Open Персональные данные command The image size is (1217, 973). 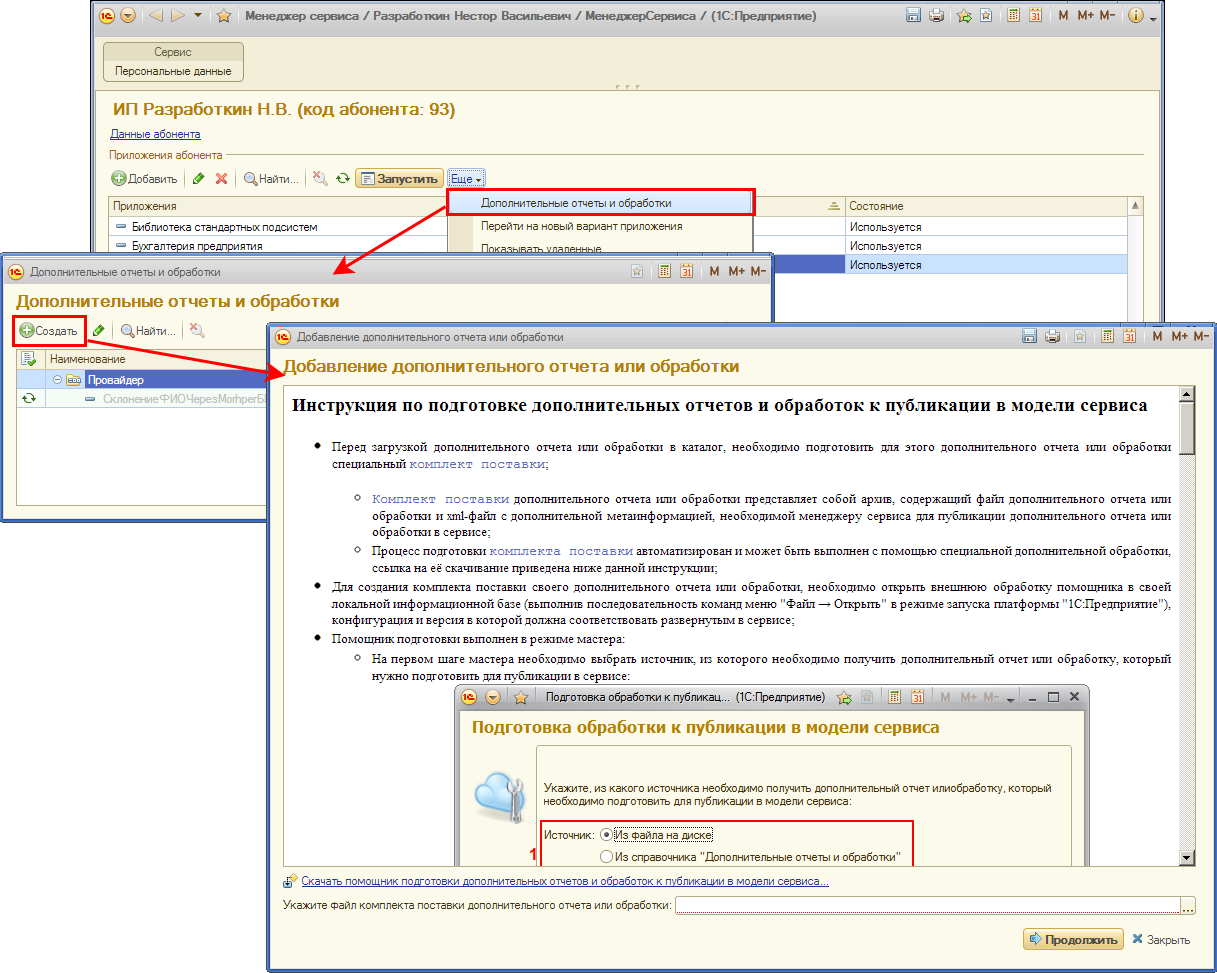pyautogui.click(x=173, y=71)
